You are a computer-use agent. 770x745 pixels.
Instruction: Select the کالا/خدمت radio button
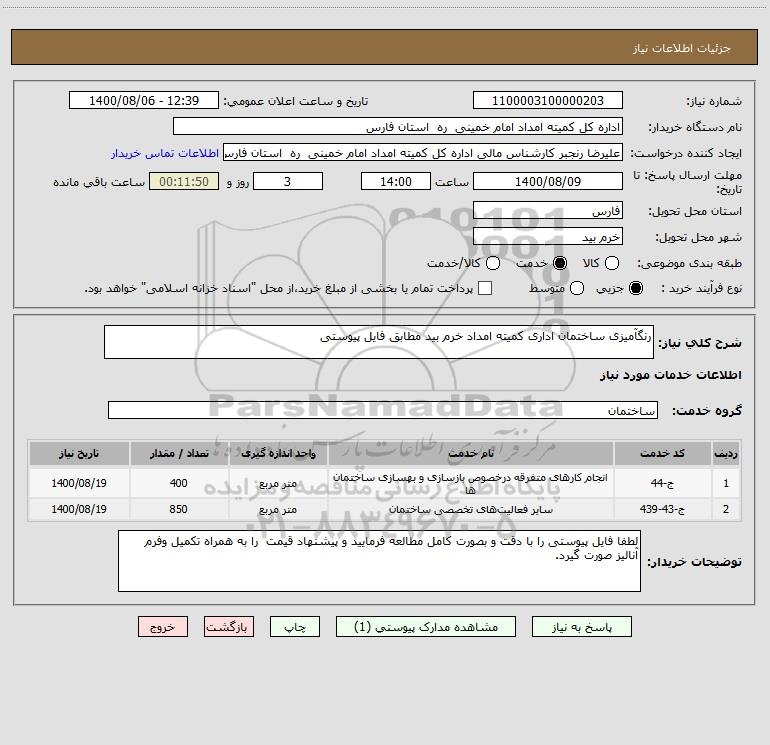(493, 263)
